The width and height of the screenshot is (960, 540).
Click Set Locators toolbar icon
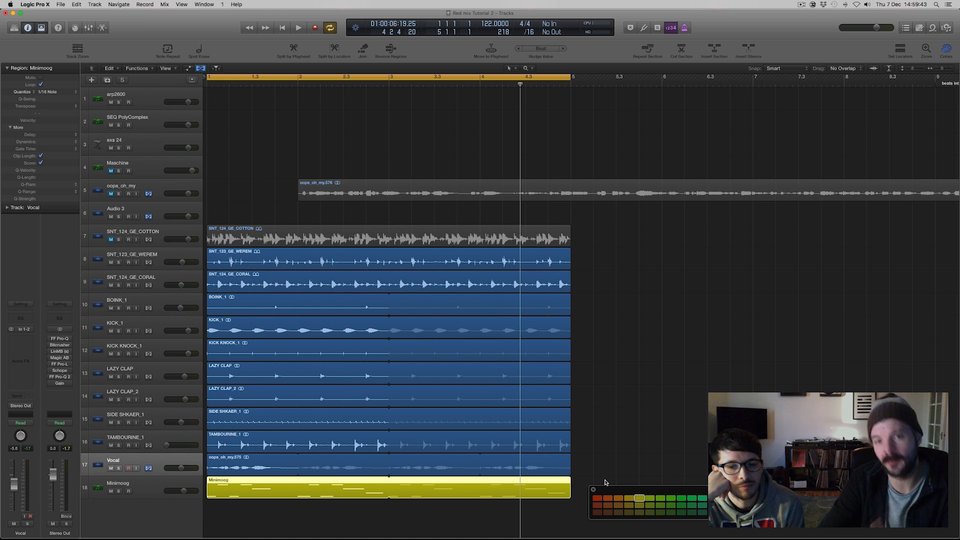[x=900, y=50]
